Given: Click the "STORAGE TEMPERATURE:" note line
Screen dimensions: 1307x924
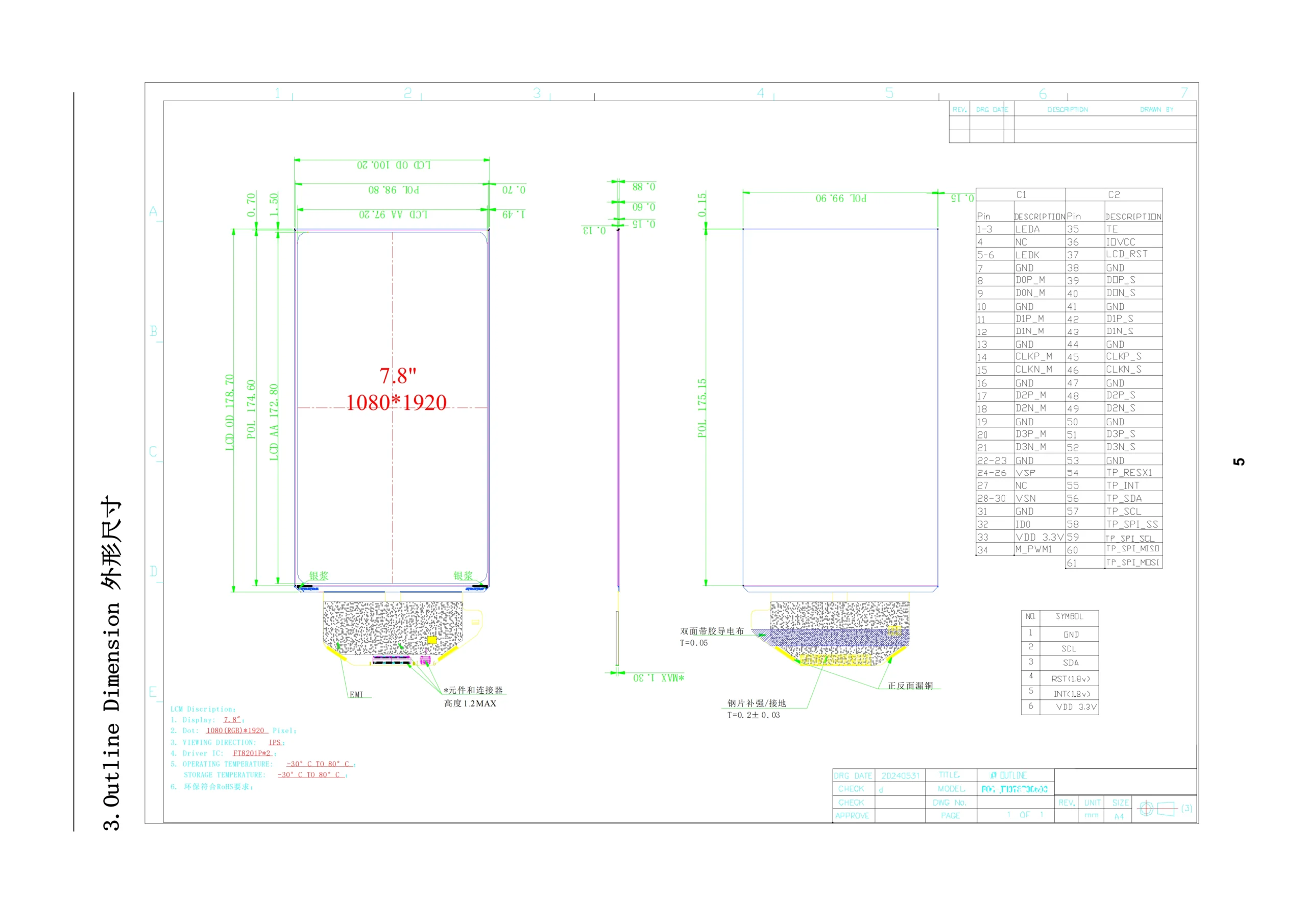Looking at the screenshot, I should pos(265,775).
